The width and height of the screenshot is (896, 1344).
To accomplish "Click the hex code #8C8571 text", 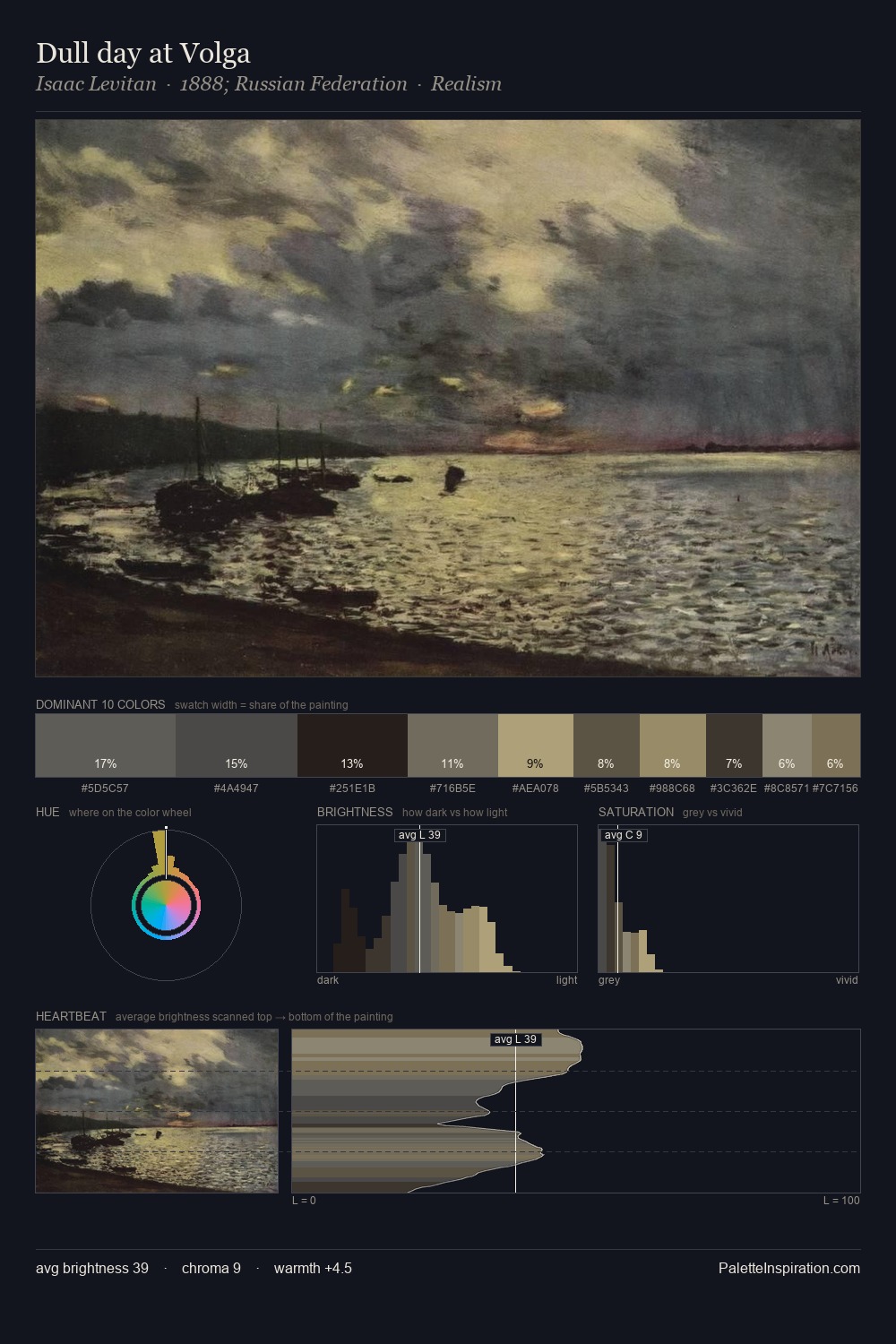I will tap(787, 788).
